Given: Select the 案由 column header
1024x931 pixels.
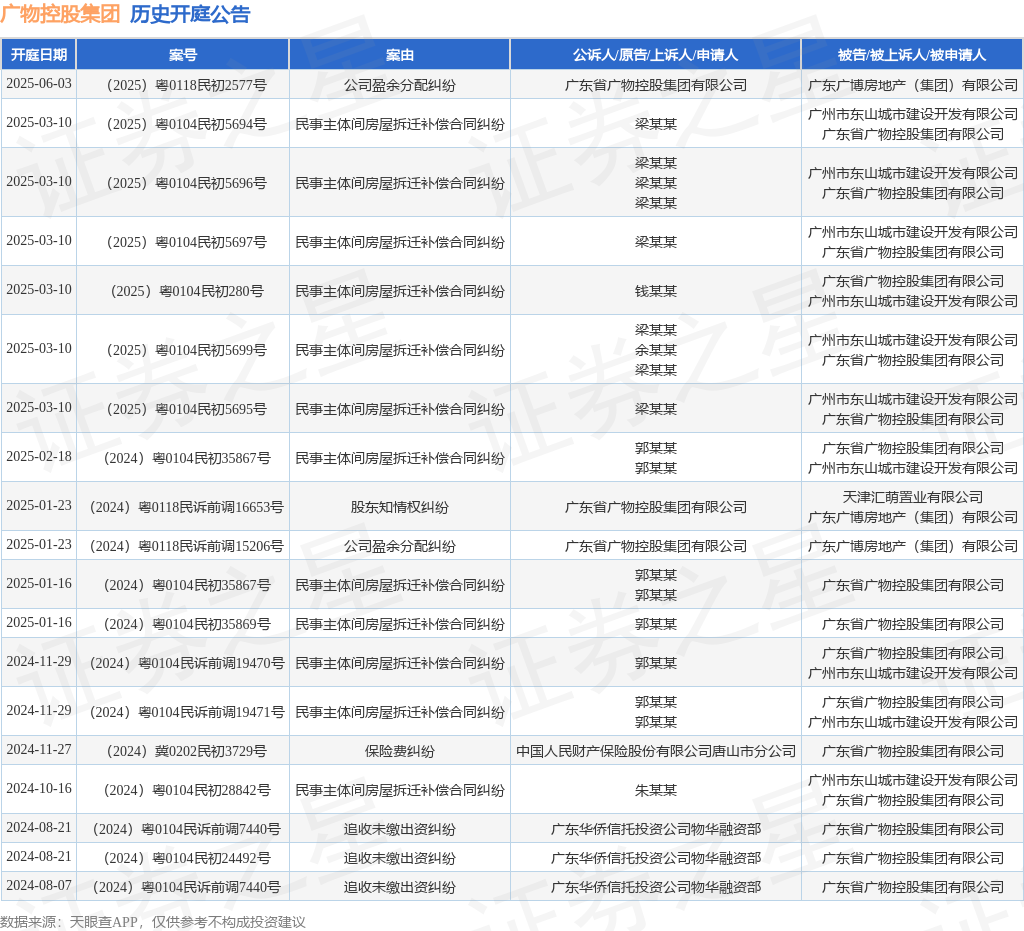Looking at the screenshot, I should [x=400, y=55].
